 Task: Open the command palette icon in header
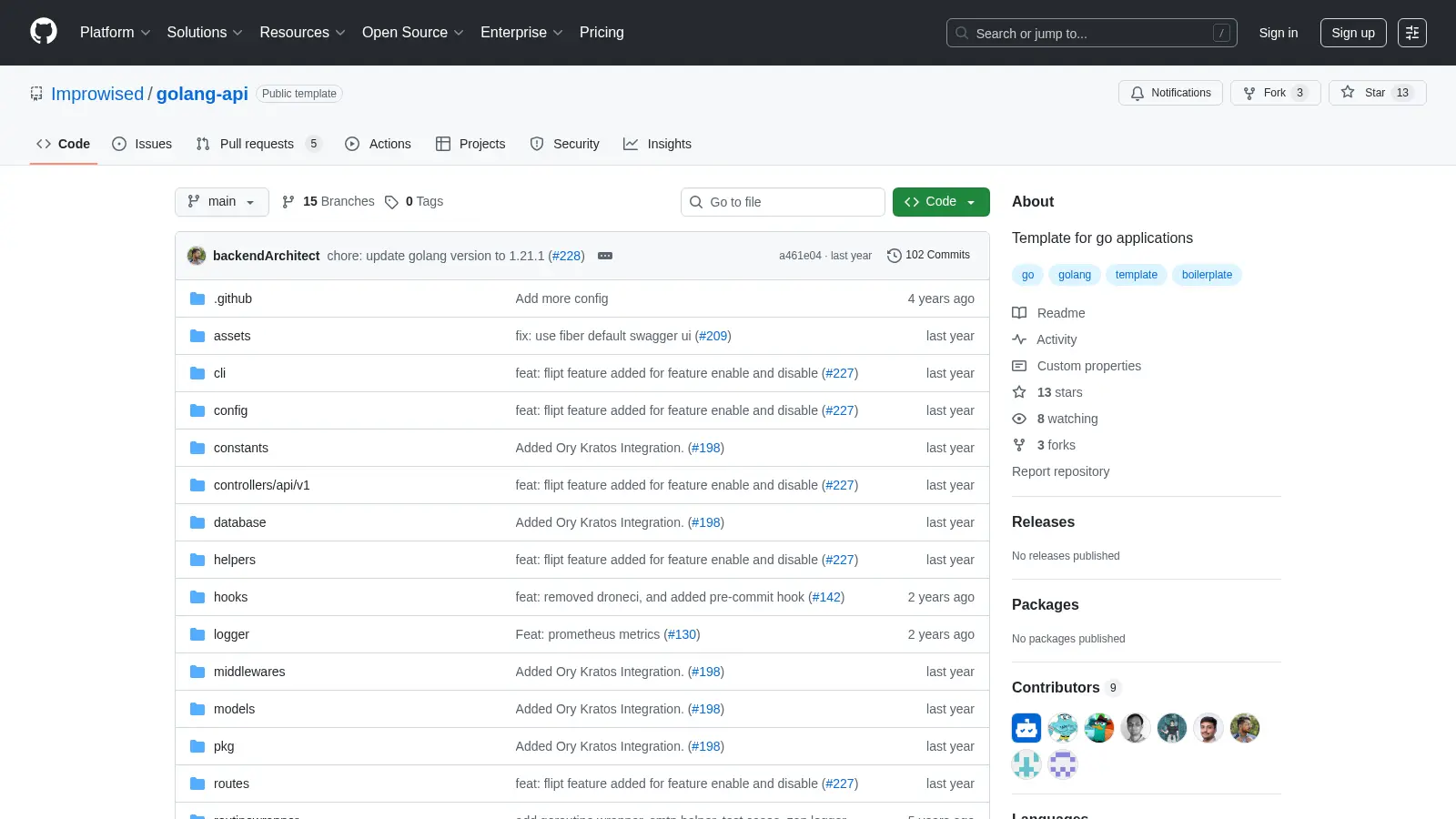pos(1412,33)
